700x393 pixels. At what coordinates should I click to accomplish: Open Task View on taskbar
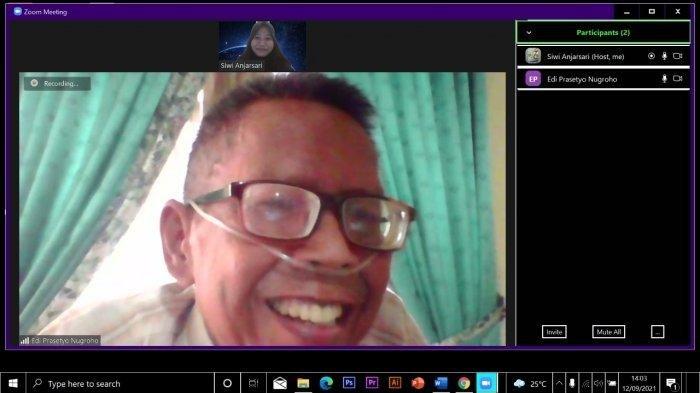point(253,383)
